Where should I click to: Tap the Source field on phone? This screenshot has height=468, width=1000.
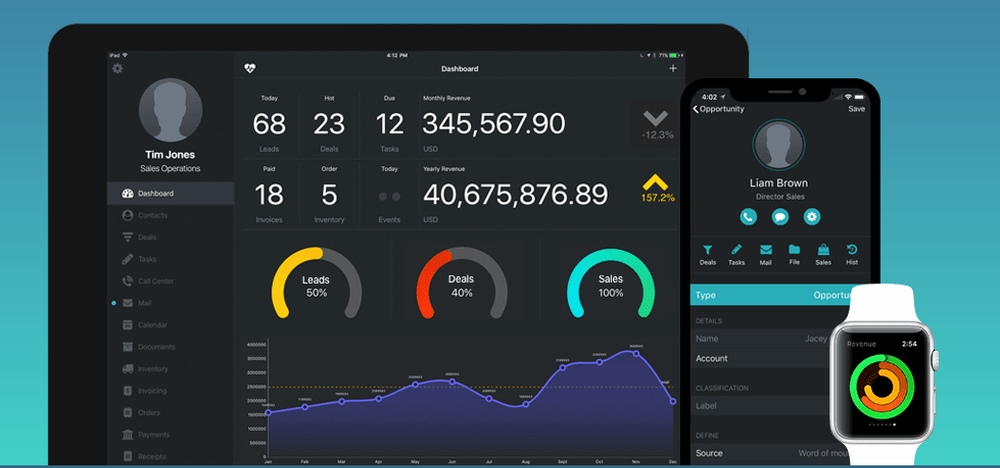pyautogui.click(x=769, y=453)
